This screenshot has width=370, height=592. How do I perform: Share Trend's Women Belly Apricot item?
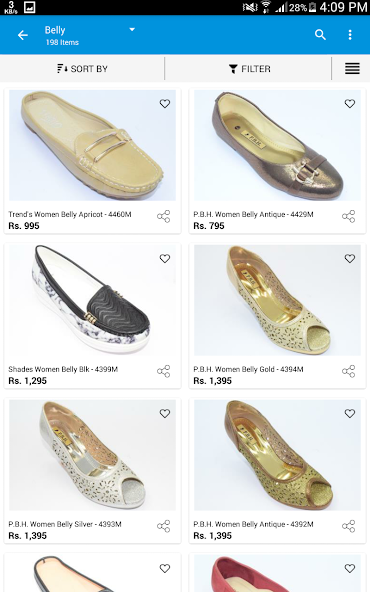(163, 216)
